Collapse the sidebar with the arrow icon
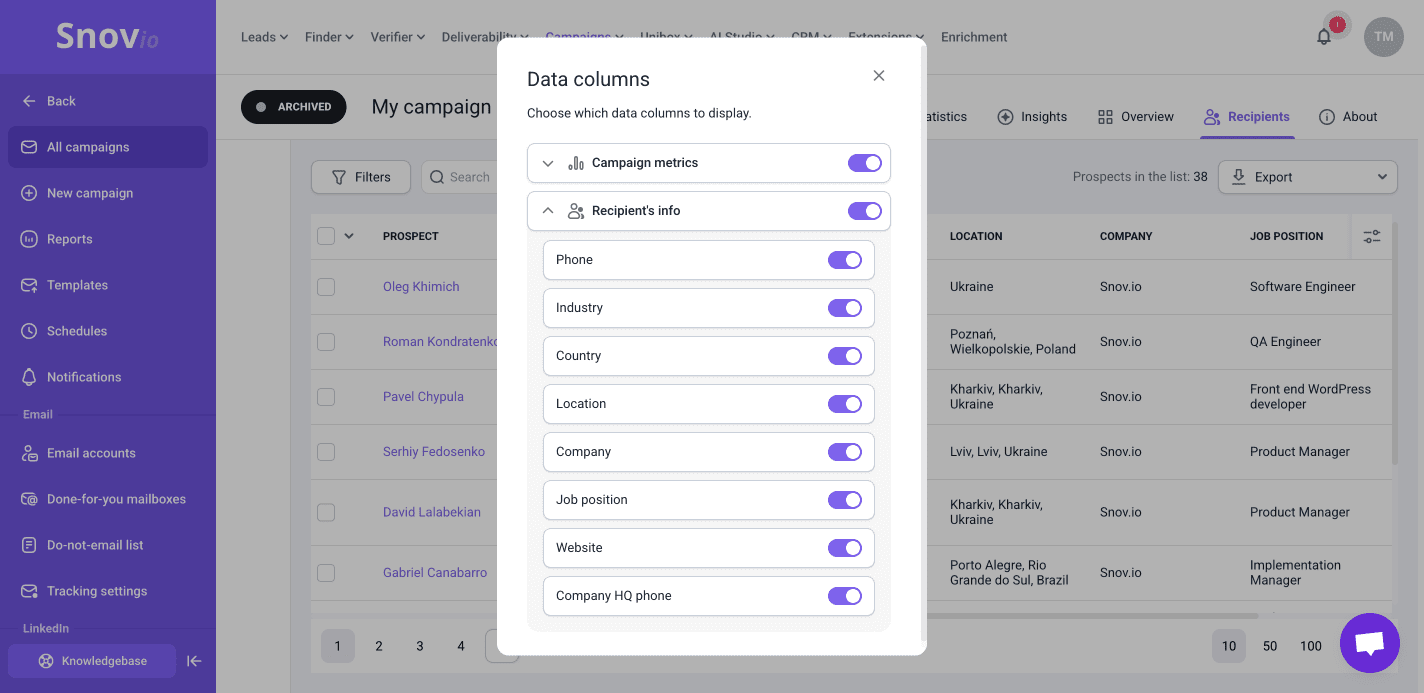 (x=195, y=661)
